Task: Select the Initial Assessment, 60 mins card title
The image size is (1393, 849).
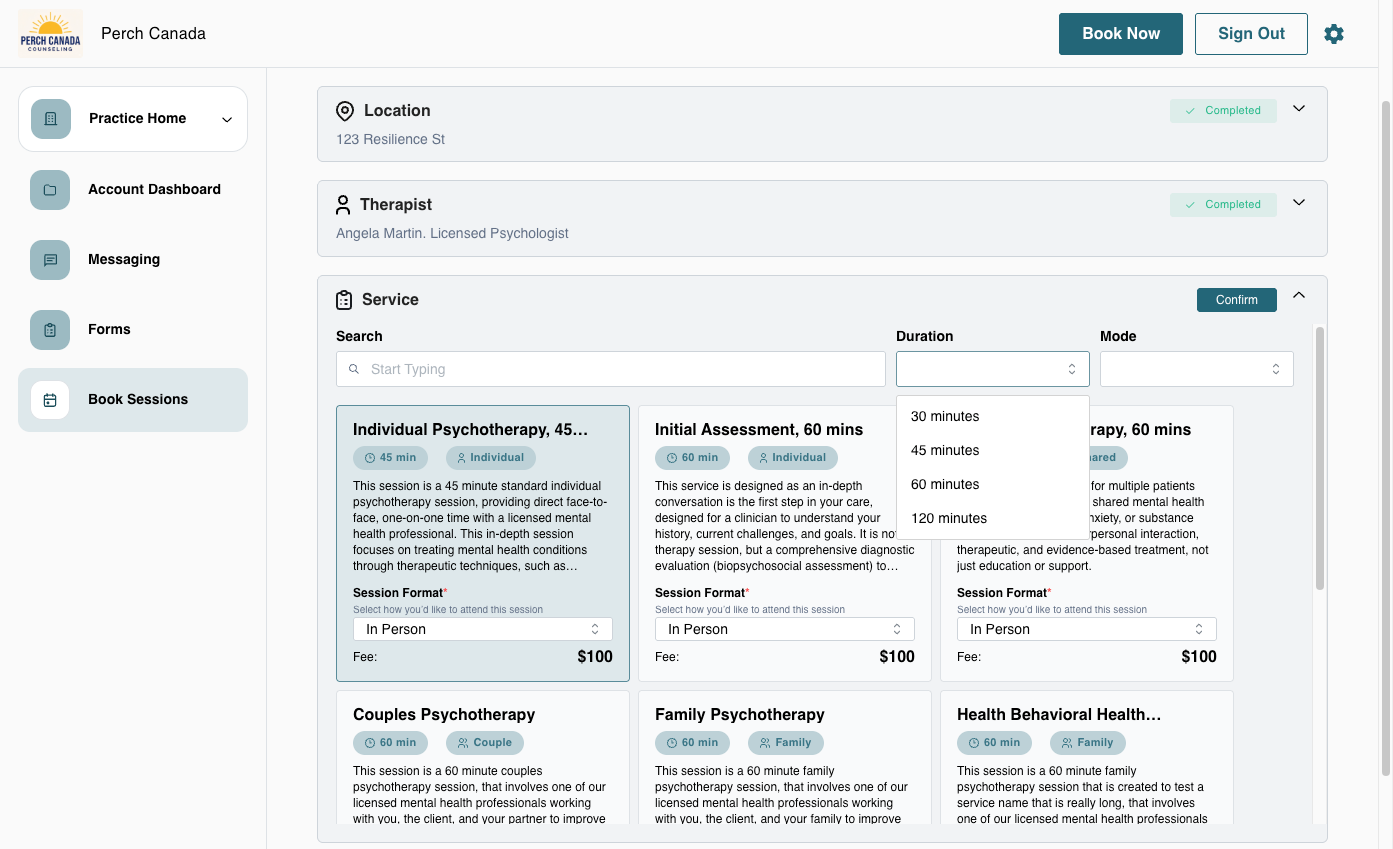Action: [759, 430]
